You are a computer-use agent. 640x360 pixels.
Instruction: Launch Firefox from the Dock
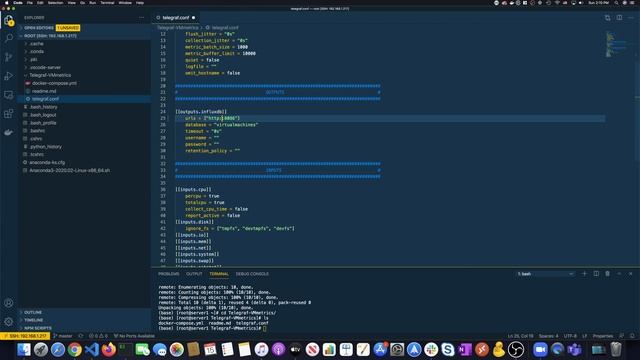(109, 350)
